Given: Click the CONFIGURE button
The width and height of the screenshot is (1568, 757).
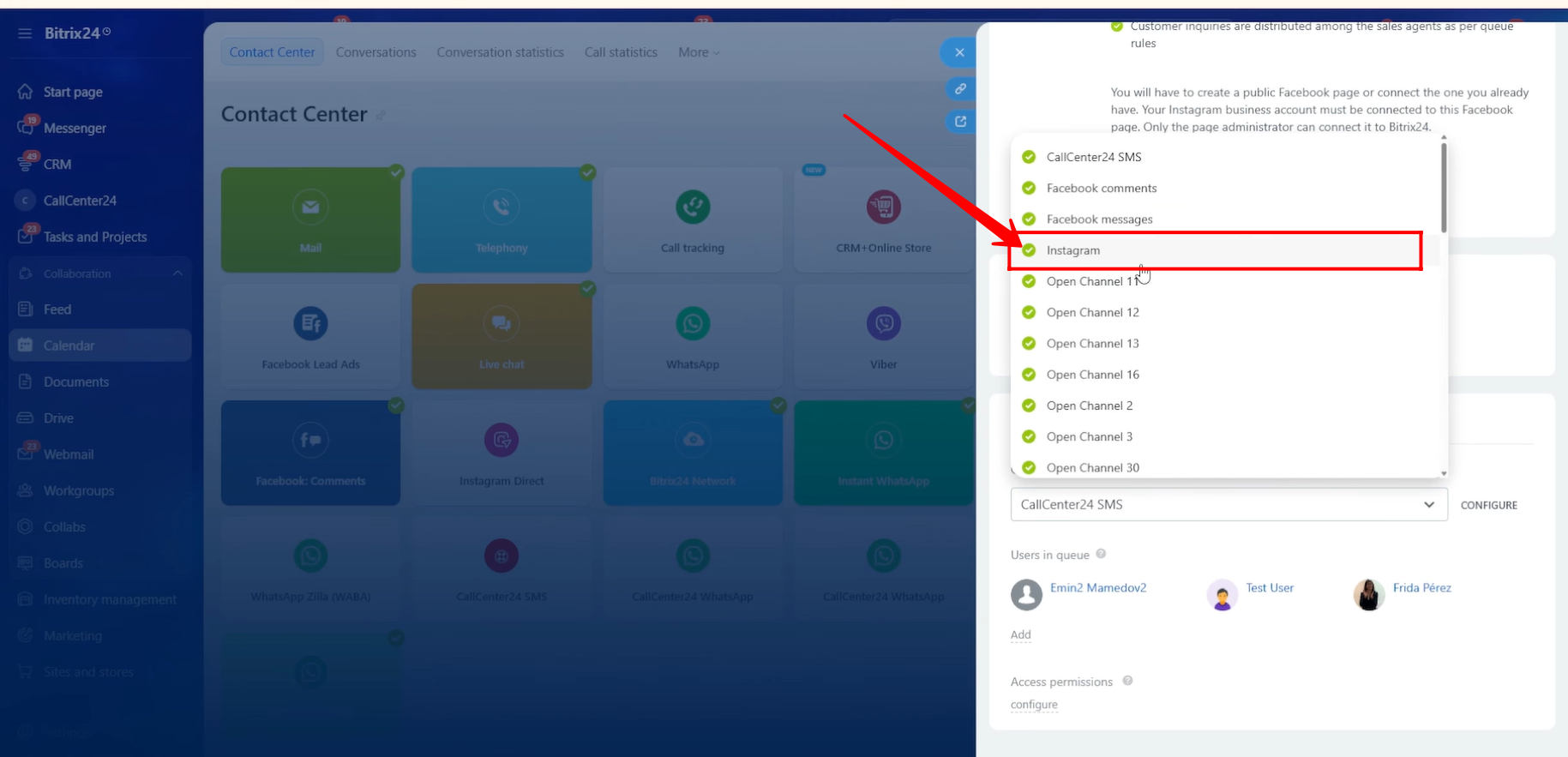Looking at the screenshot, I should tap(1488, 506).
